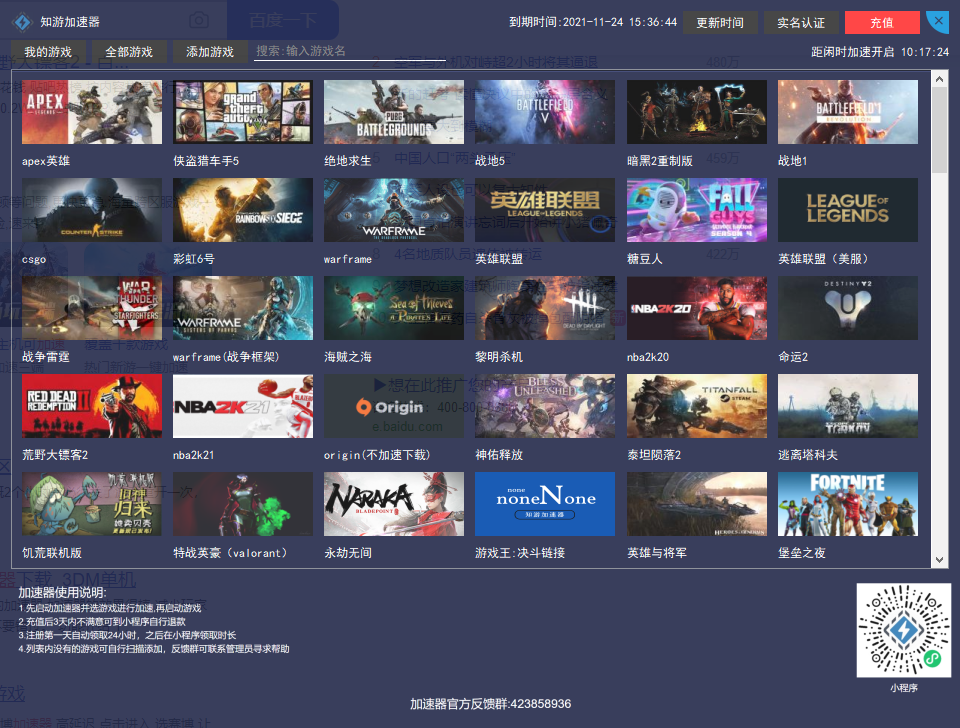Click the 小程序 QR code image
The image size is (960, 728).
click(904, 630)
